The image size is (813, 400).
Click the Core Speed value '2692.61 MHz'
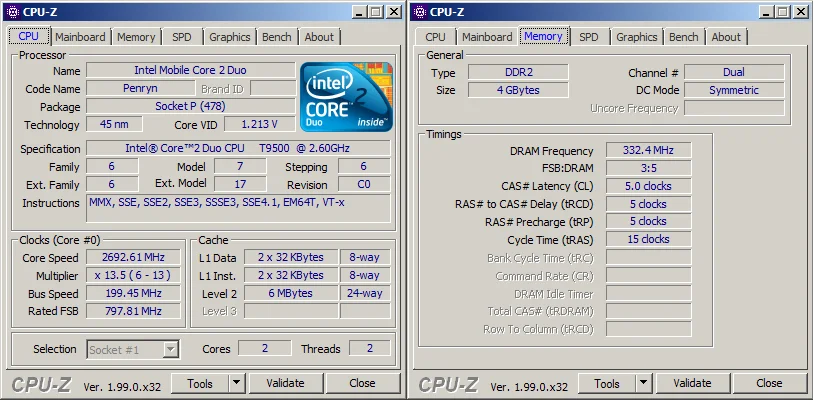pyautogui.click(x=133, y=257)
